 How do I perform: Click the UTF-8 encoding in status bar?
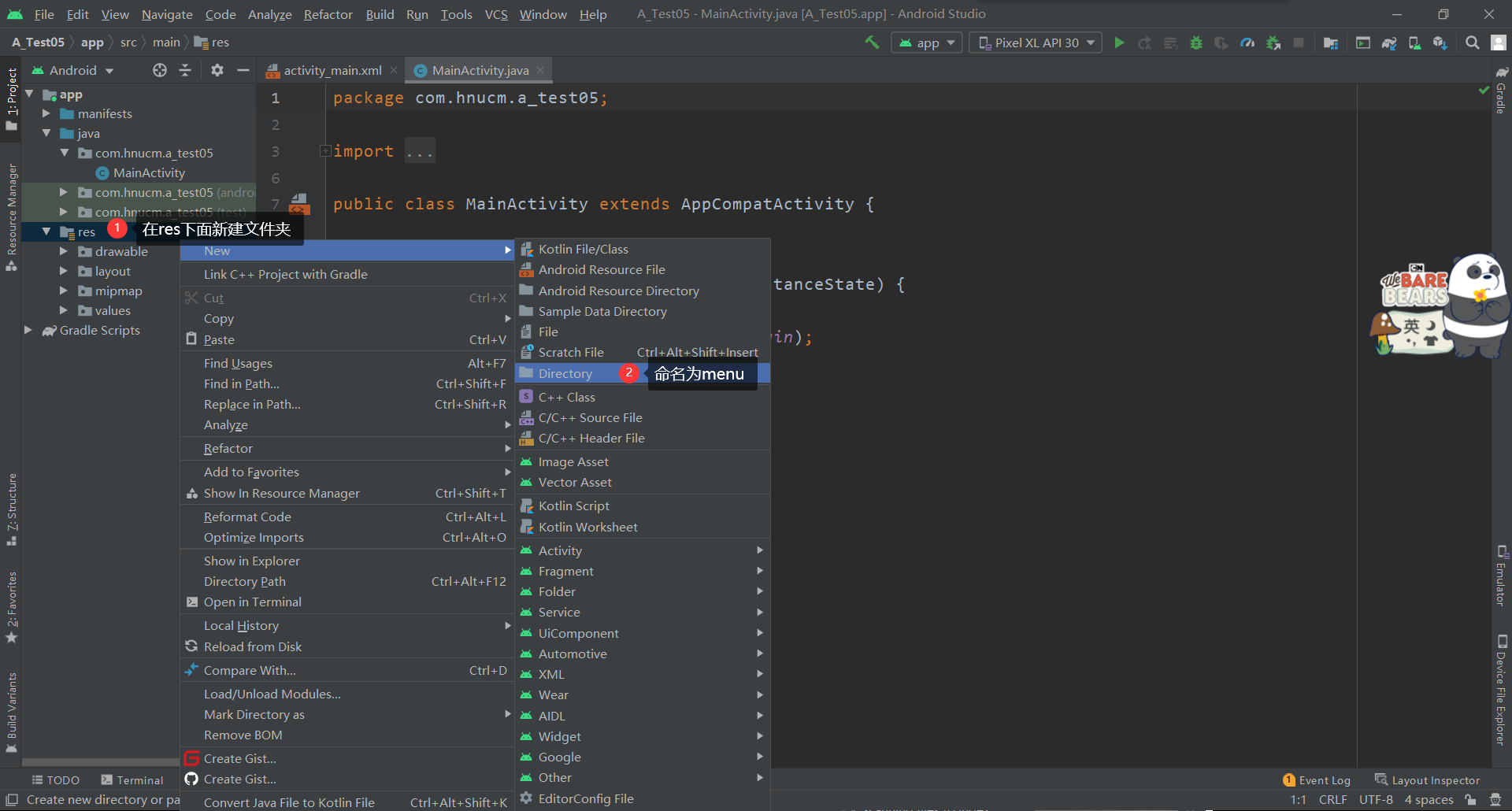pyautogui.click(x=1376, y=800)
